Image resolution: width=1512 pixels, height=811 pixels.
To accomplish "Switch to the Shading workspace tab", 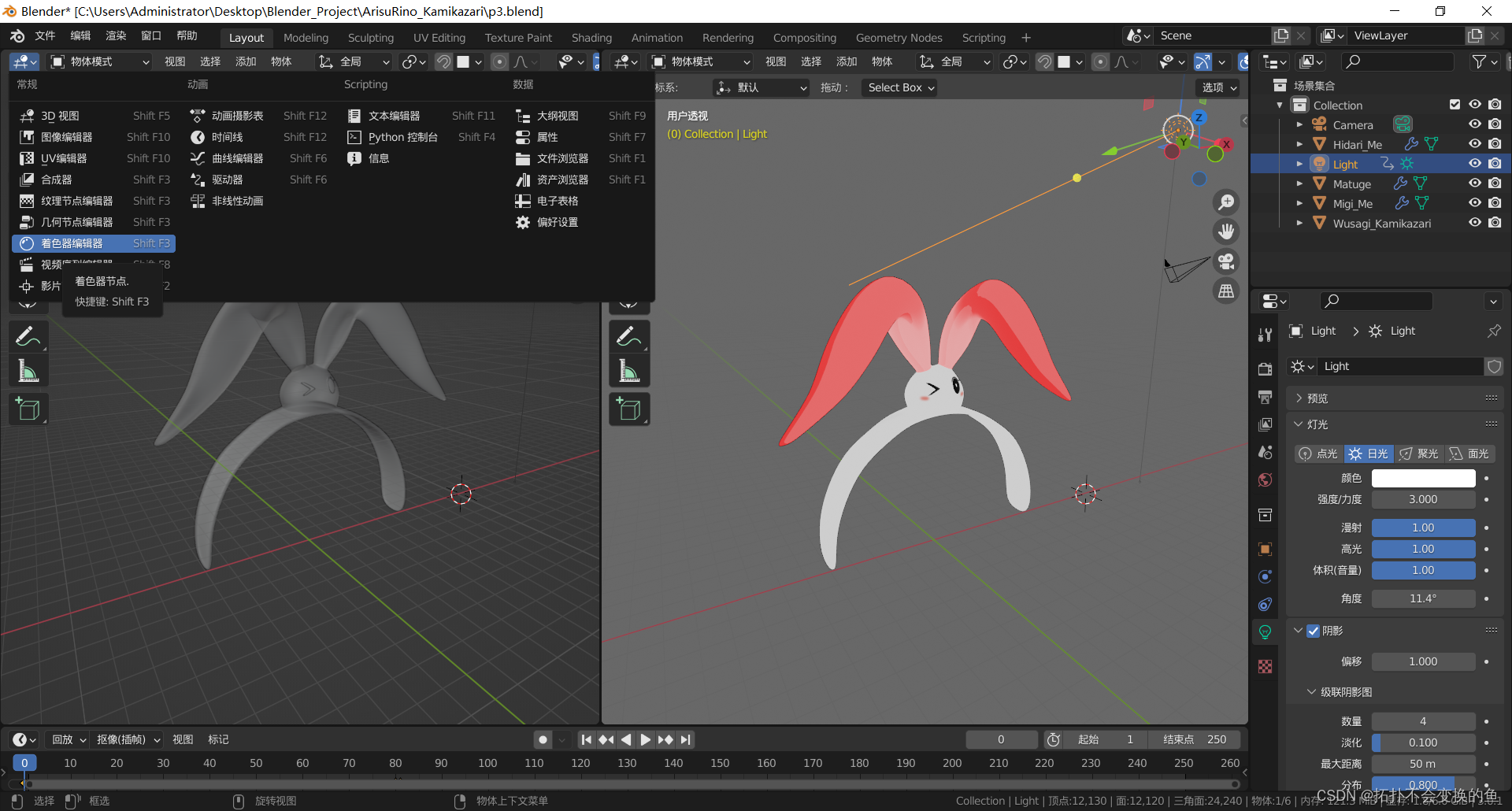I will pyautogui.click(x=591, y=38).
